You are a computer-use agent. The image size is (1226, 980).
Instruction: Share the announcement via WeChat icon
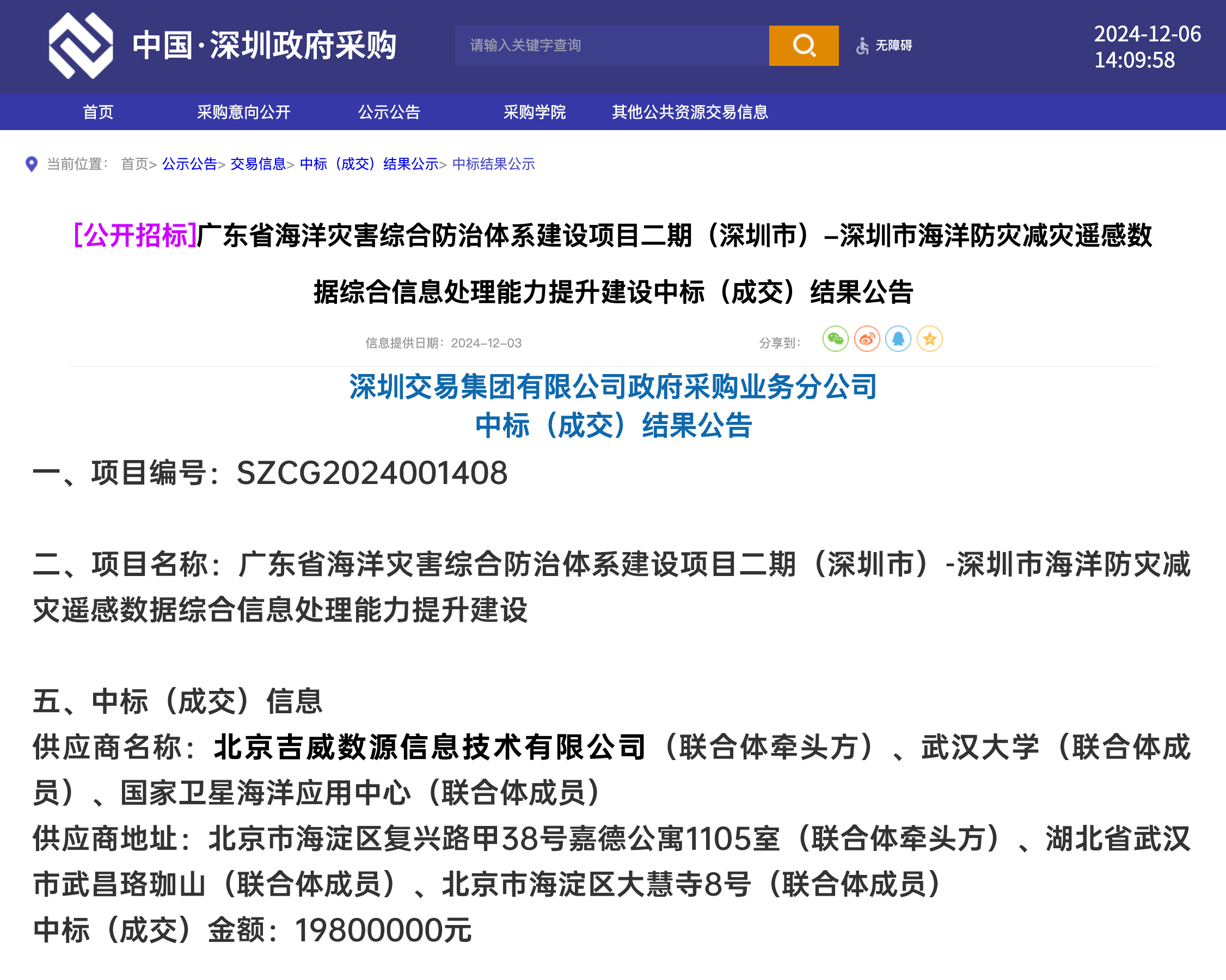[835, 340]
